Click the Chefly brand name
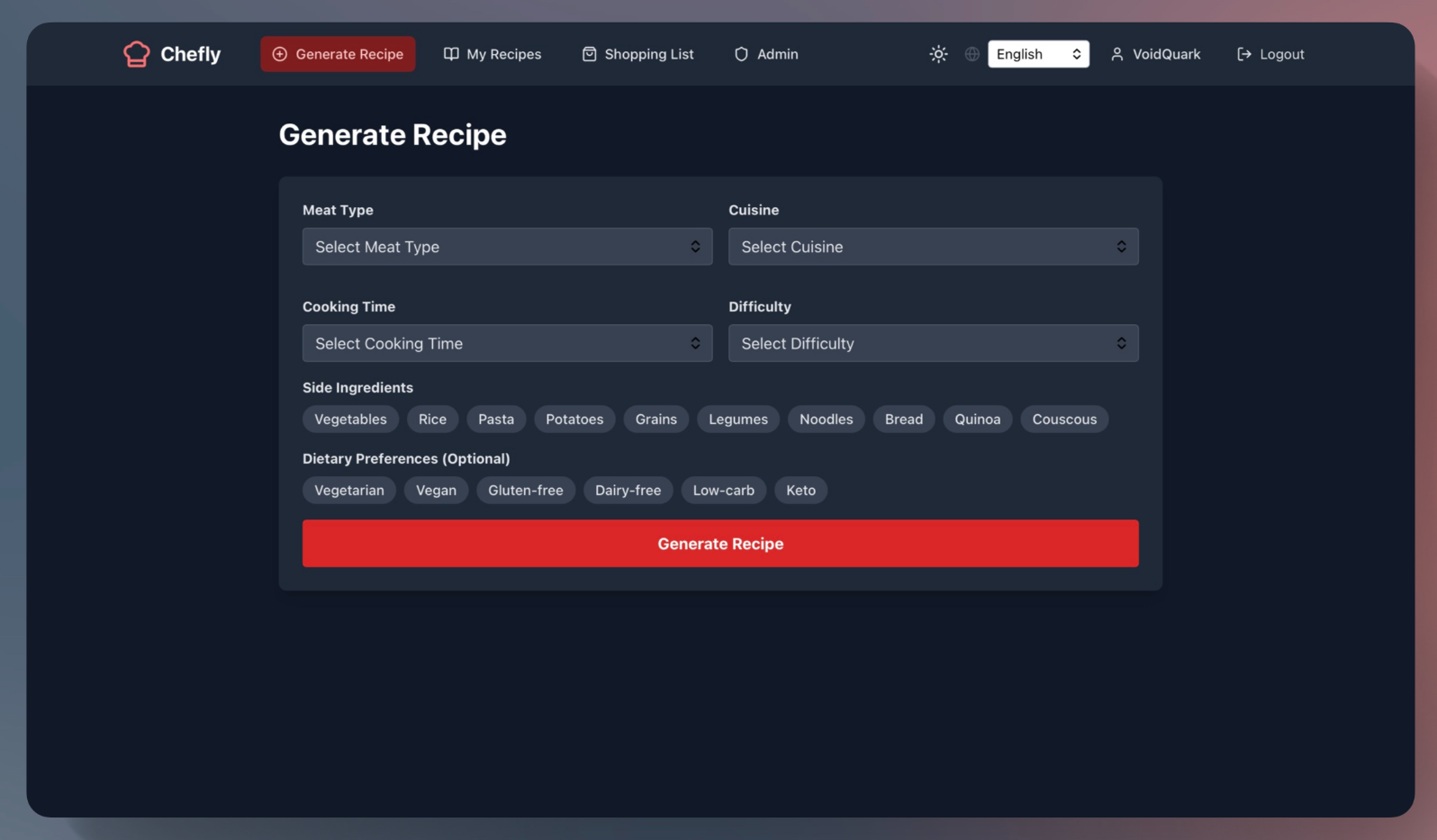 (x=190, y=54)
